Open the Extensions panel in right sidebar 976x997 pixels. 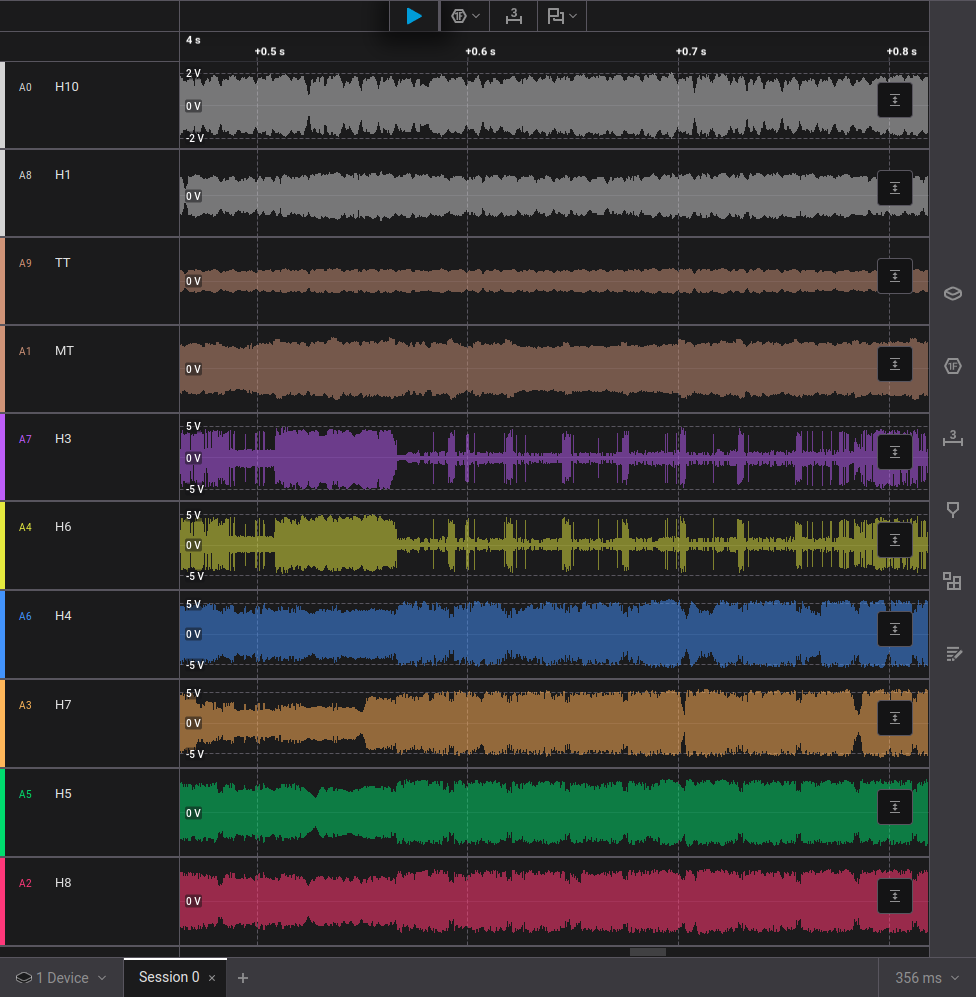[x=953, y=582]
